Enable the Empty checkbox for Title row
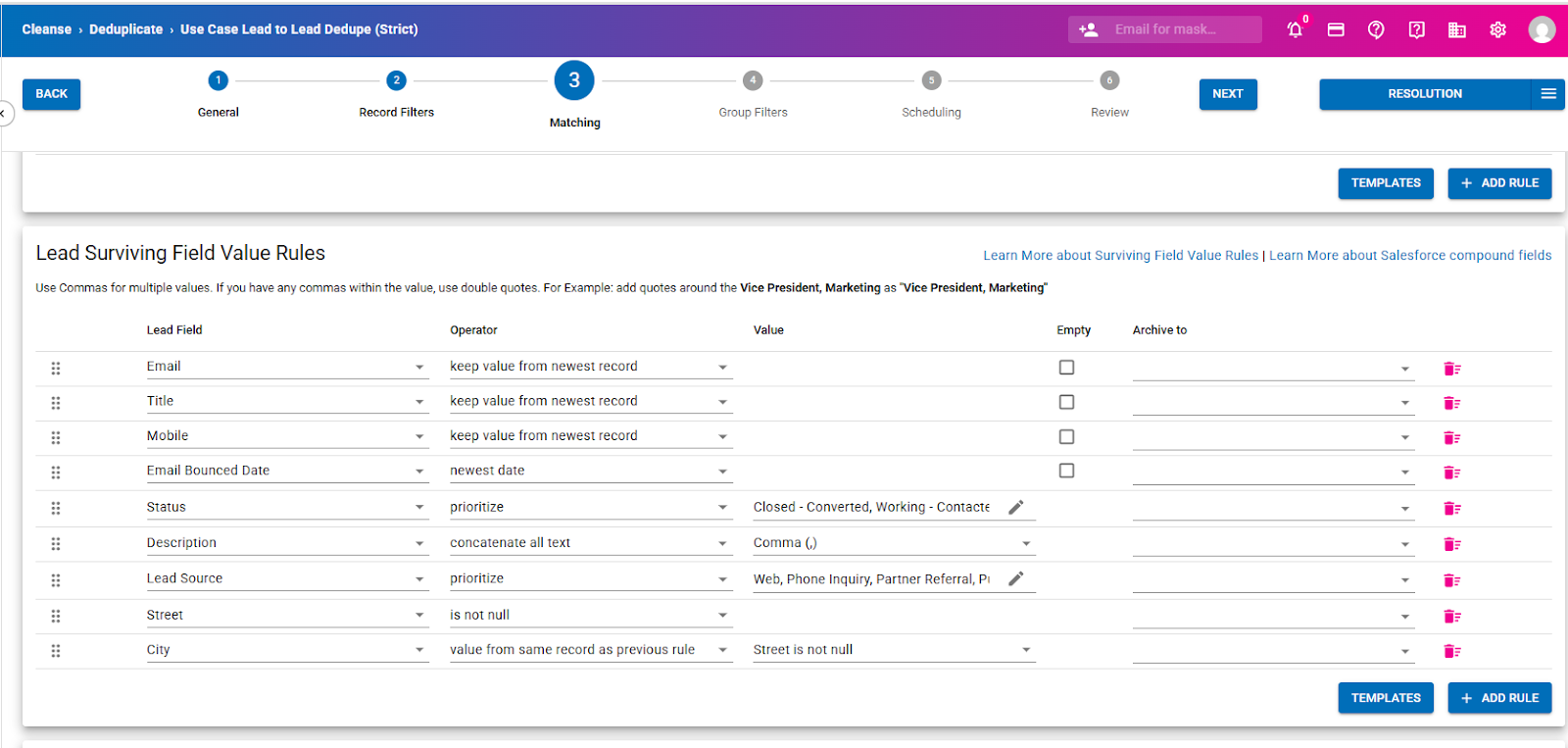This screenshot has height=748, width=1568. pyautogui.click(x=1066, y=402)
